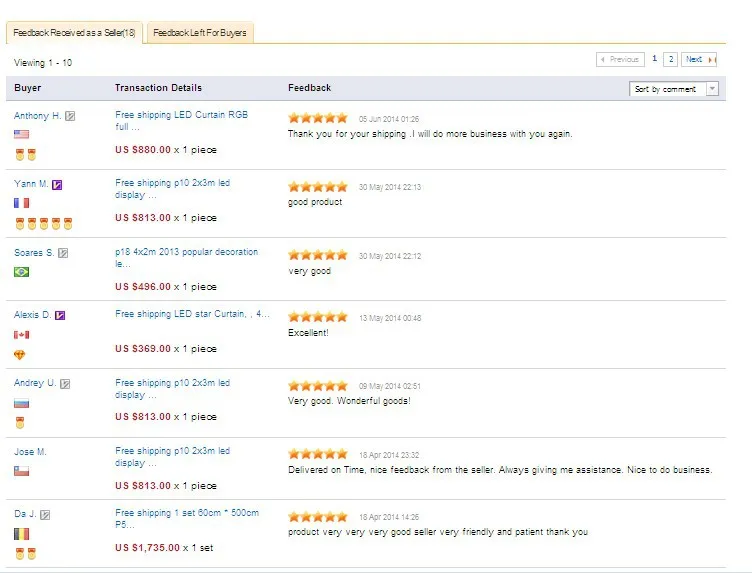Open 'Free shipping LED Curtain RGB full' product link
The image size is (752, 573).
point(181,121)
